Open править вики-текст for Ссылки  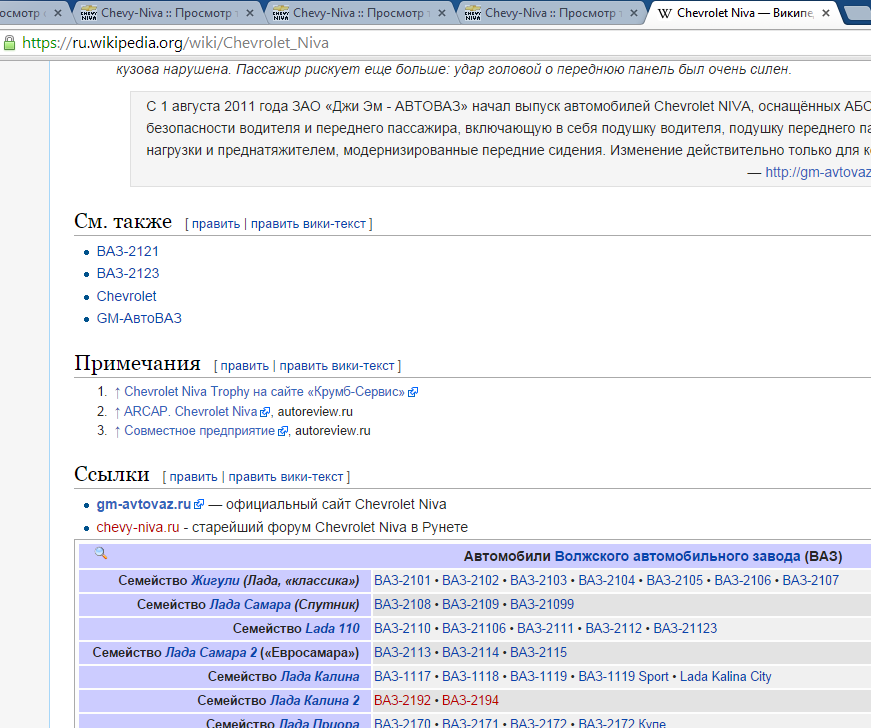[x=286, y=477]
